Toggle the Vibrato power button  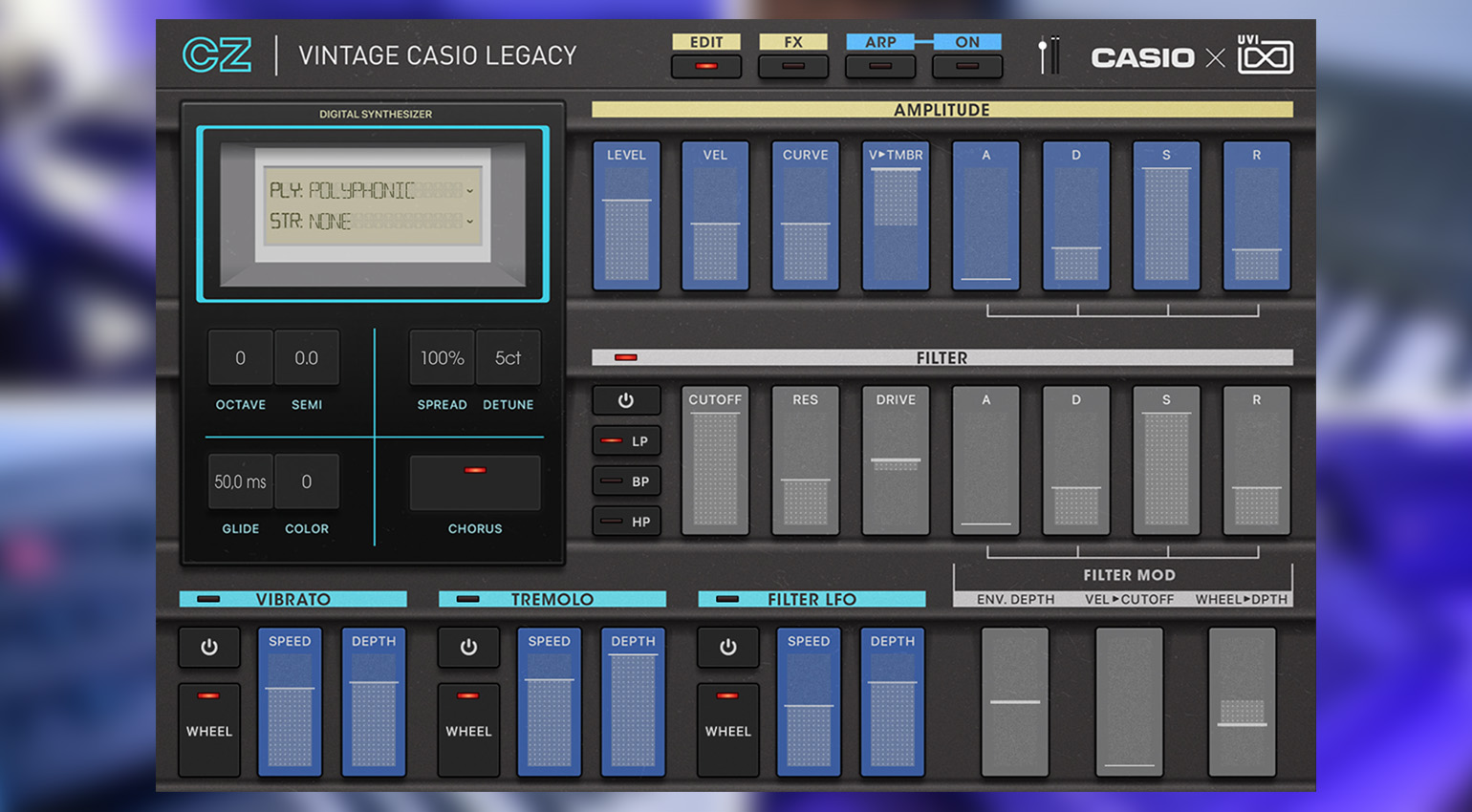208,648
